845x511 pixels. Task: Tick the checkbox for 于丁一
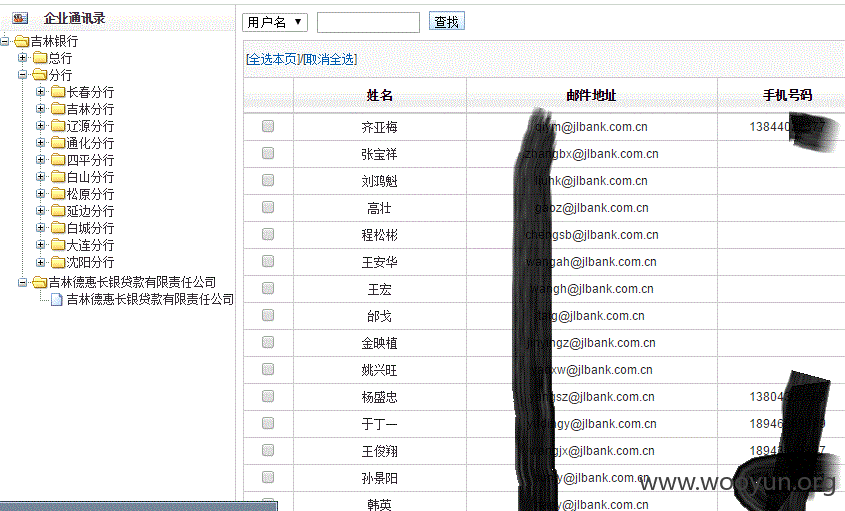pos(268,423)
